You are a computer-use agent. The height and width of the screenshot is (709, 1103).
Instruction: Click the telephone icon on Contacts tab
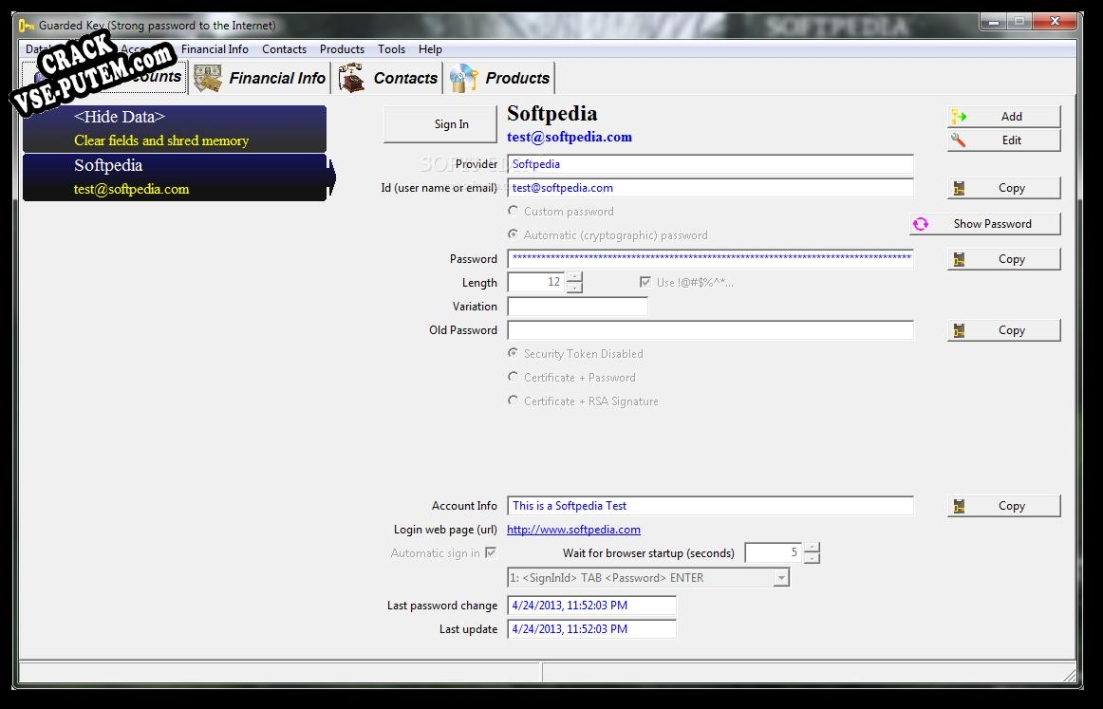[351, 78]
